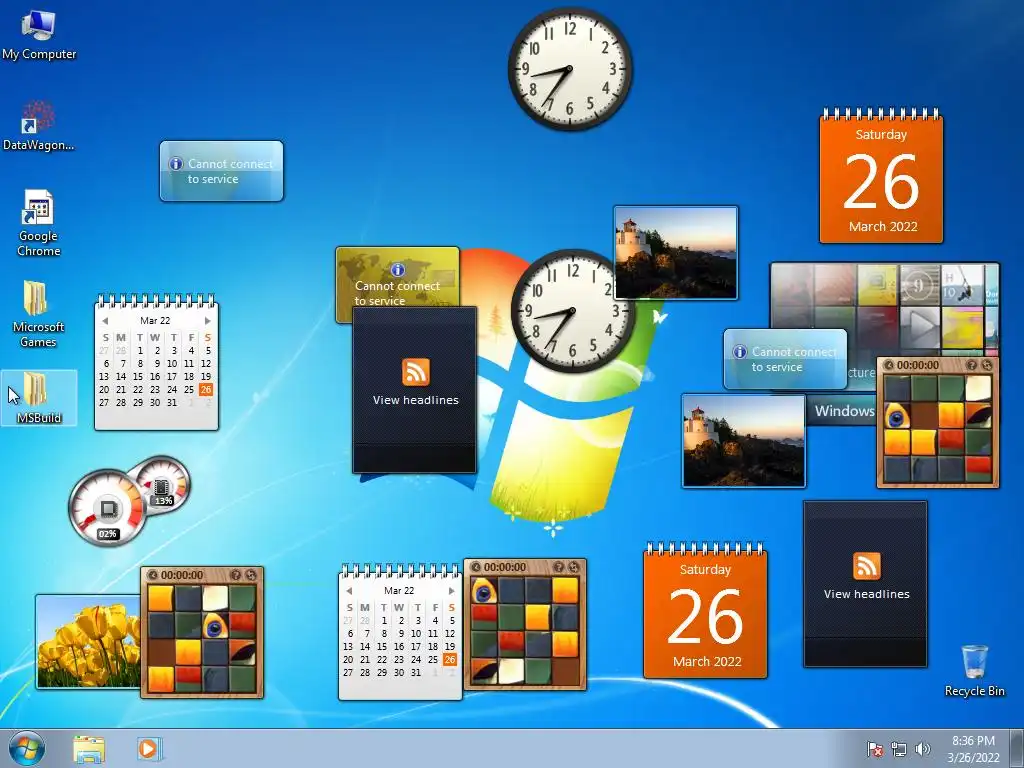Click 'View headlines' in gadget above Recycle Bin
This screenshot has width=1024, height=768.
[x=866, y=594]
